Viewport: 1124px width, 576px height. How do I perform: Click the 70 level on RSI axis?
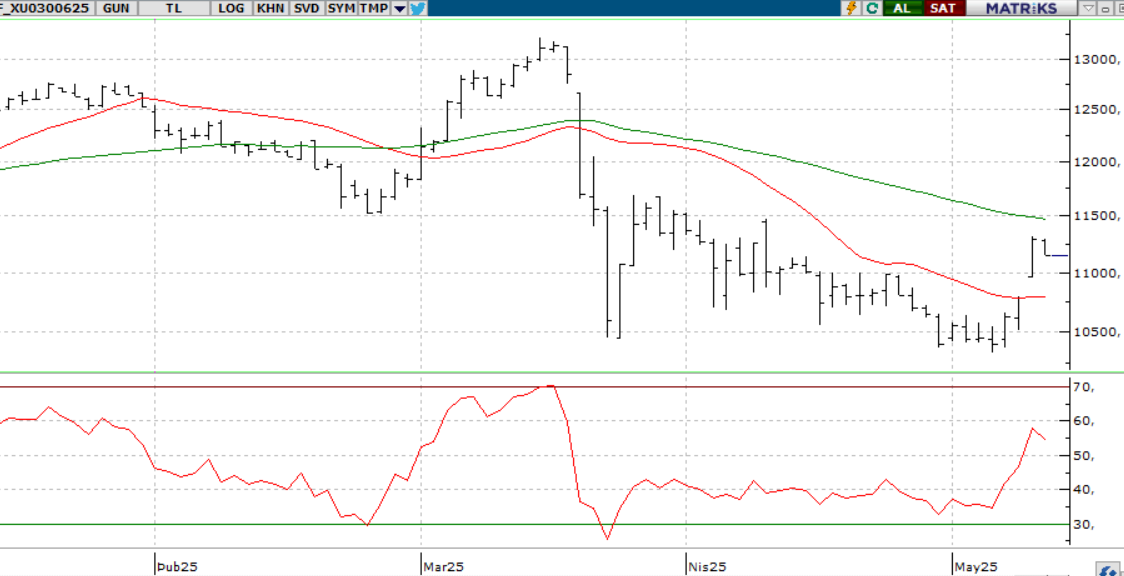pyautogui.click(x=1083, y=387)
